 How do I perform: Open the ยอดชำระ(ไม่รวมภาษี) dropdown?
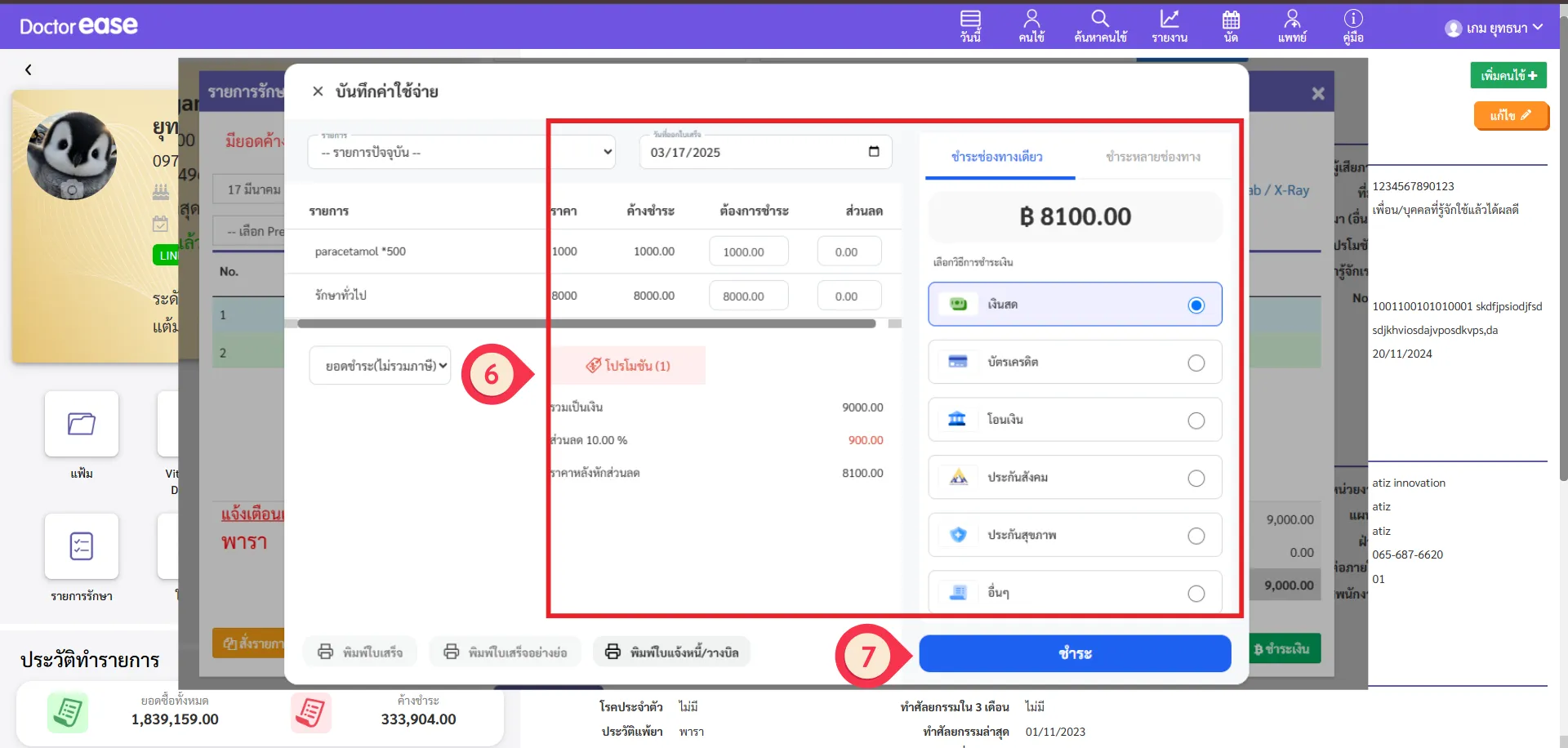[380, 366]
